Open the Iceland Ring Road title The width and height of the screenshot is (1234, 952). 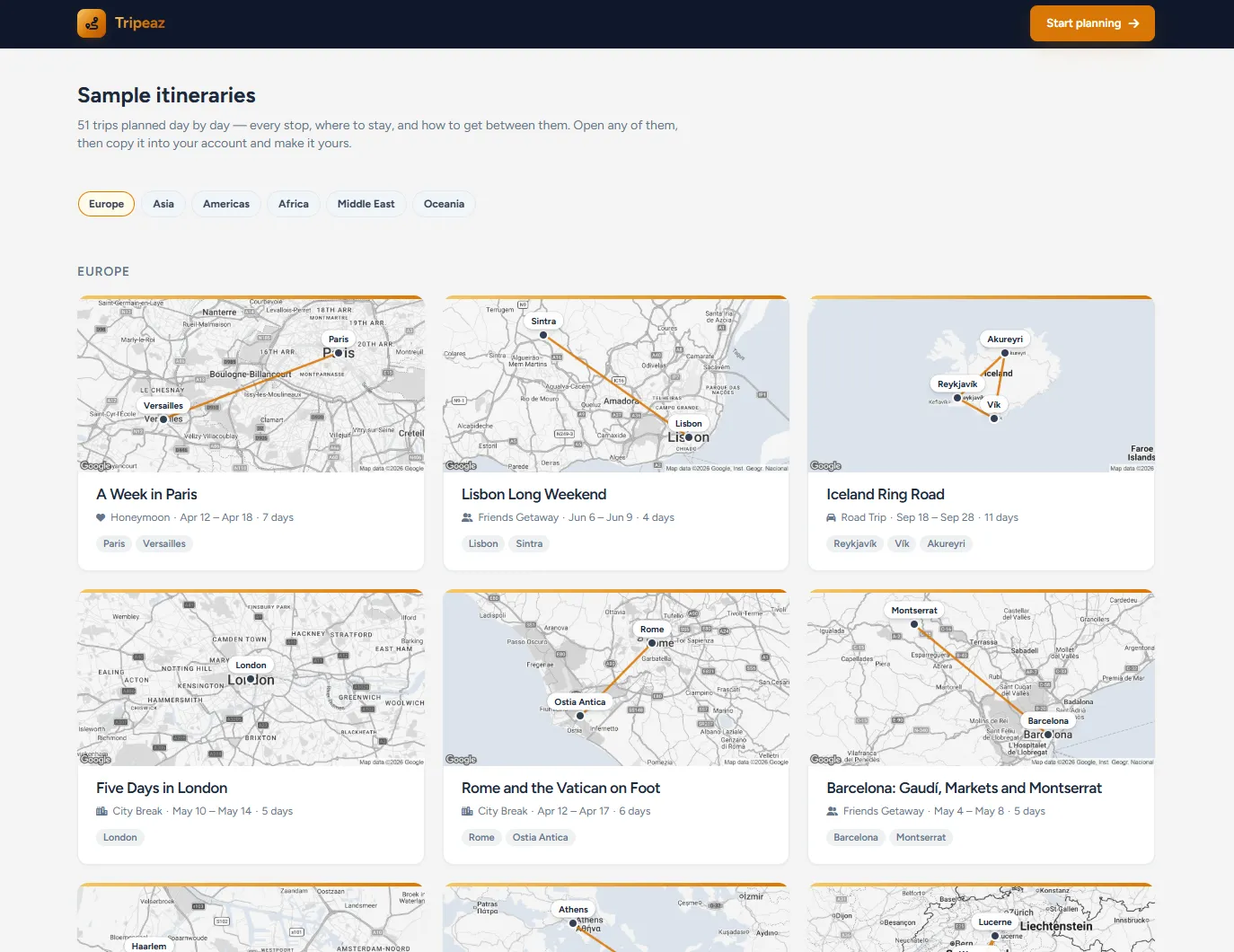click(886, 494)
